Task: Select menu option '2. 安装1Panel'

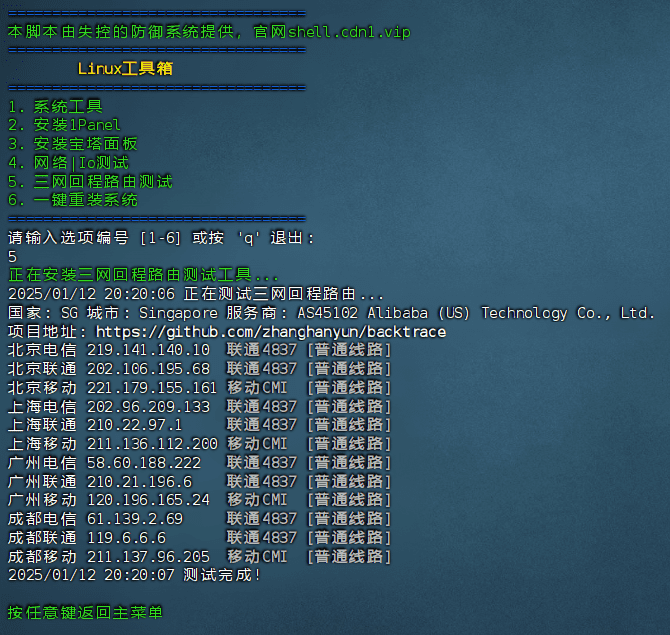Action: pos(64,125)
